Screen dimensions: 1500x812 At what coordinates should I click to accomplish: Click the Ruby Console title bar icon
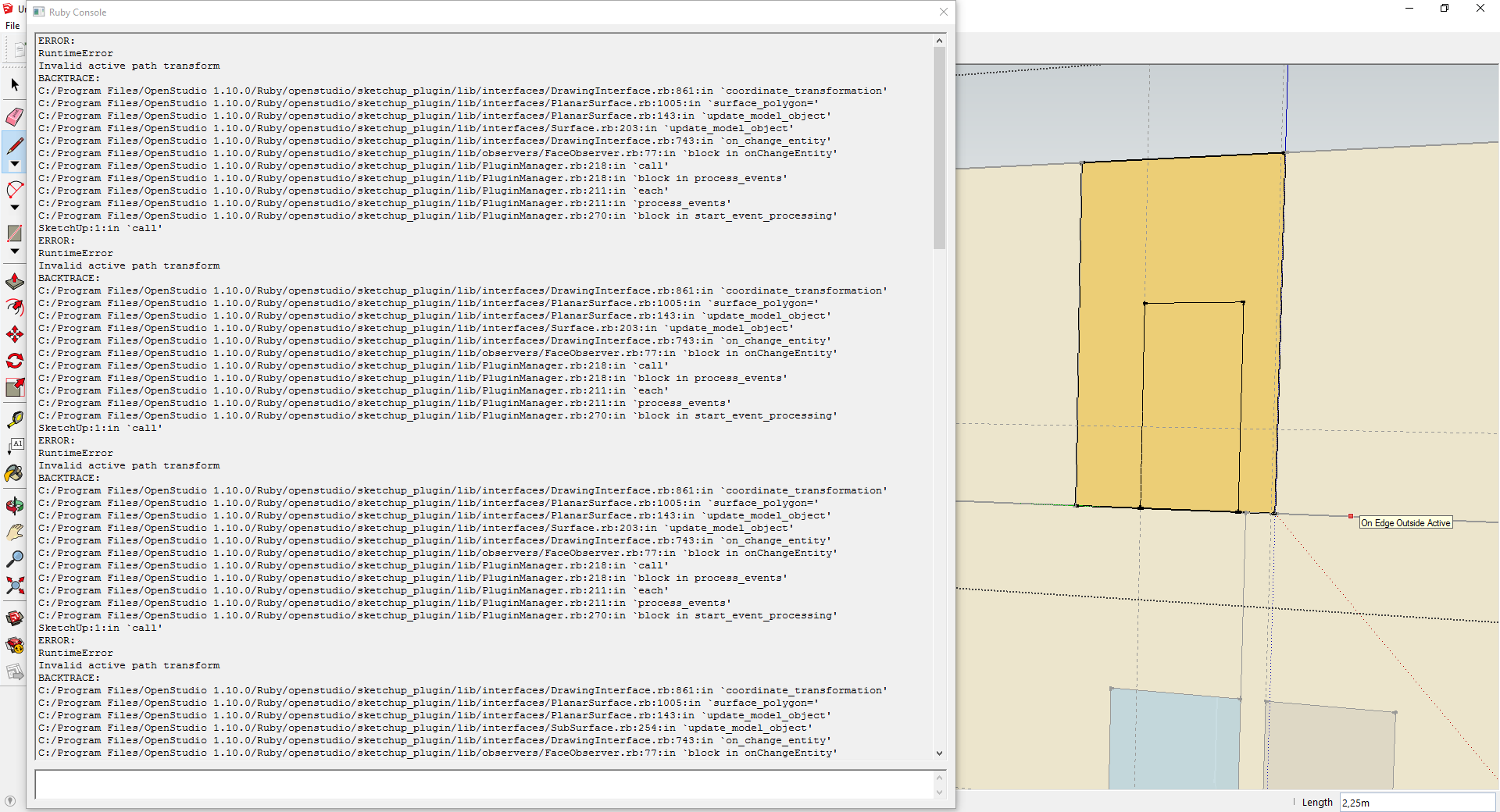pos(39,12)
